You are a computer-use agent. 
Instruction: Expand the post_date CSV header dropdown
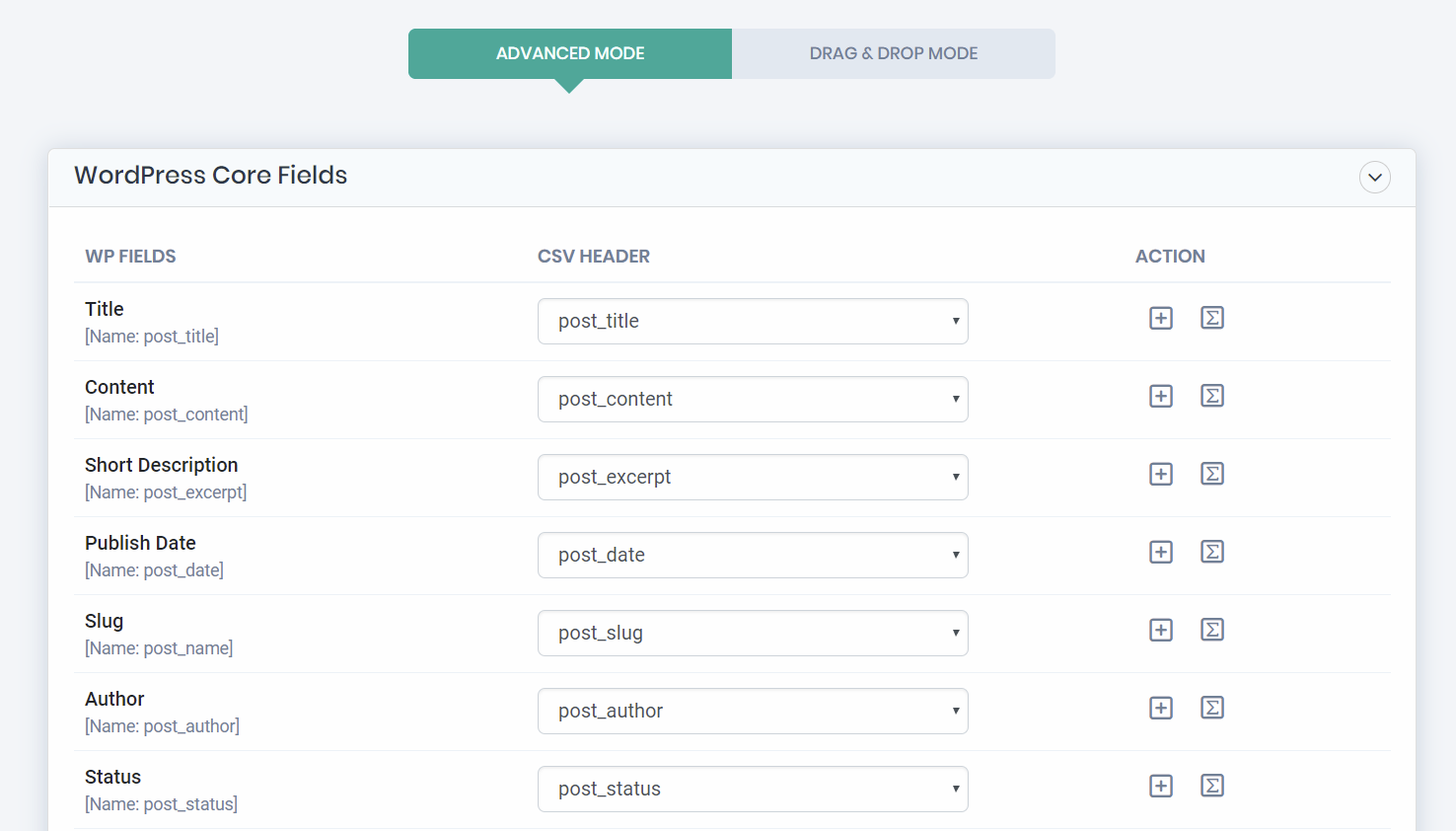(753, 556)
